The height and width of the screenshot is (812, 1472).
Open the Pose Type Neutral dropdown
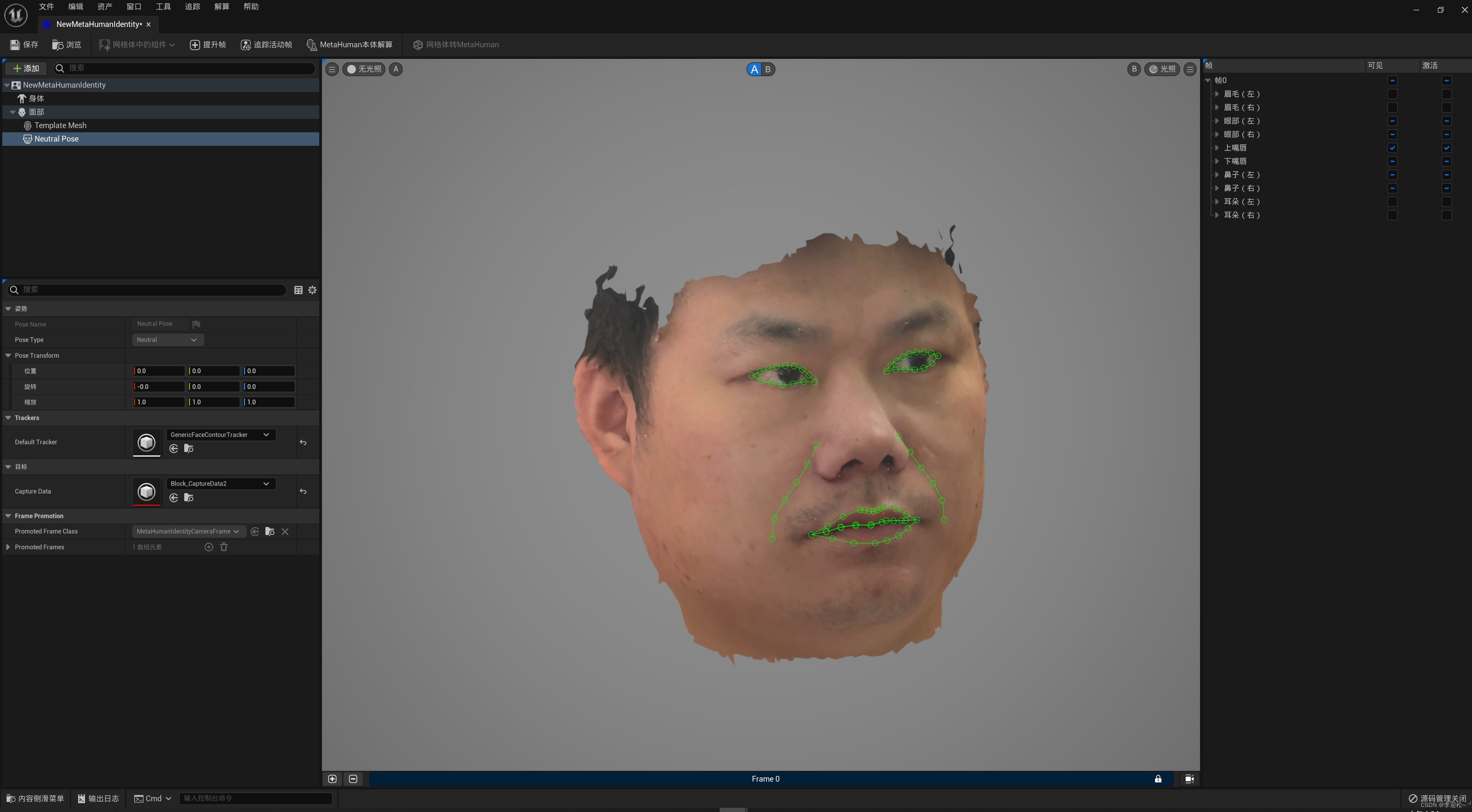coord(167,340)
